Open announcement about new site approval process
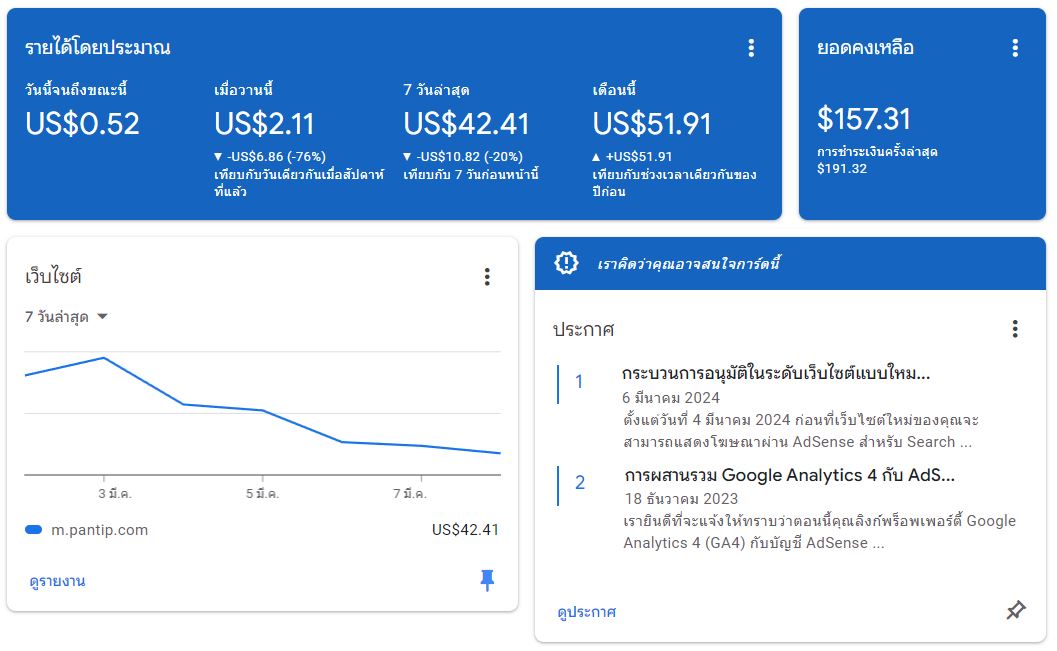1057x651 pixels. pyautogui.click(x=776, y=374)
